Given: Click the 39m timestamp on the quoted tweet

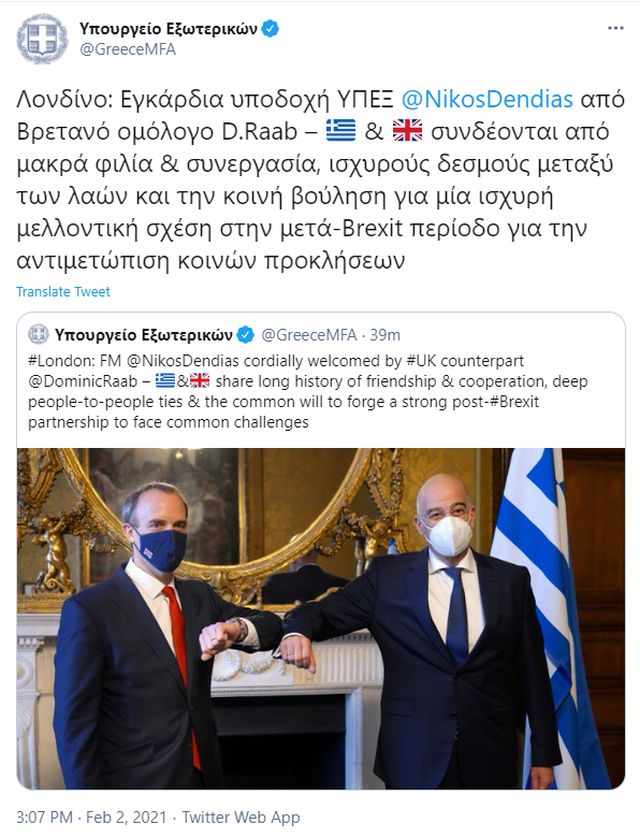Looking at the screenshot, I should (385, 335).
